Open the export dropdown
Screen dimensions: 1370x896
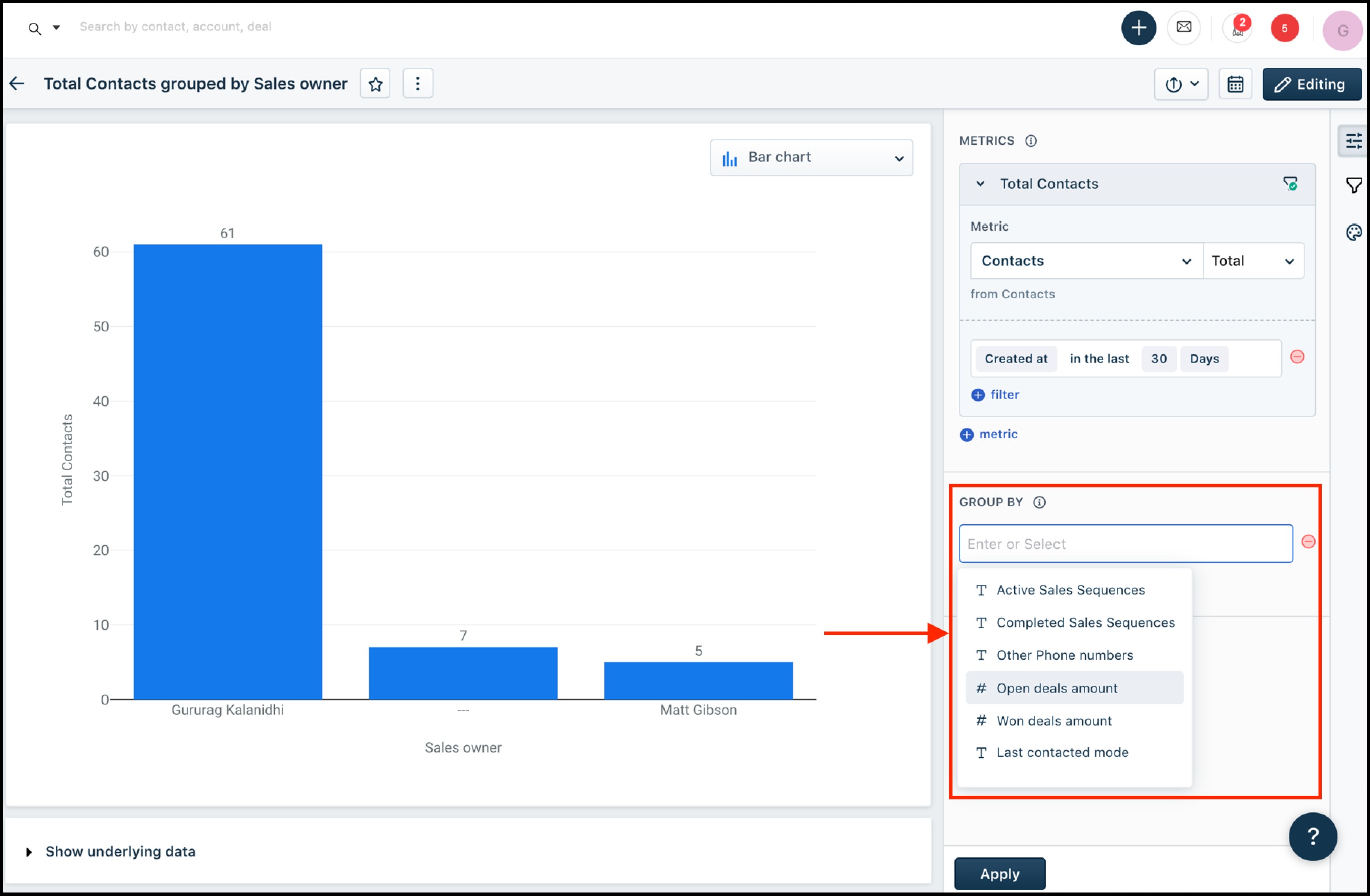click(1181, 84)
